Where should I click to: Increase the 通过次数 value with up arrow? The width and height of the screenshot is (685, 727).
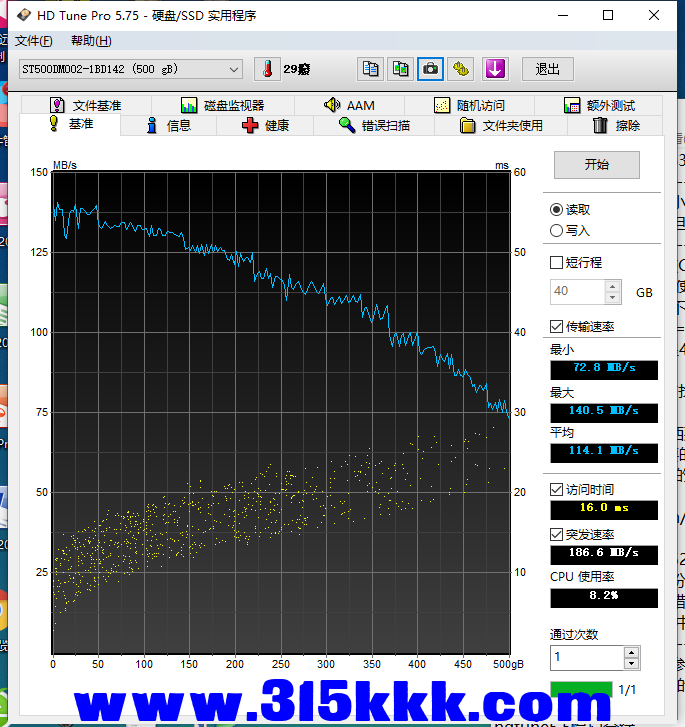pos(631,652)
